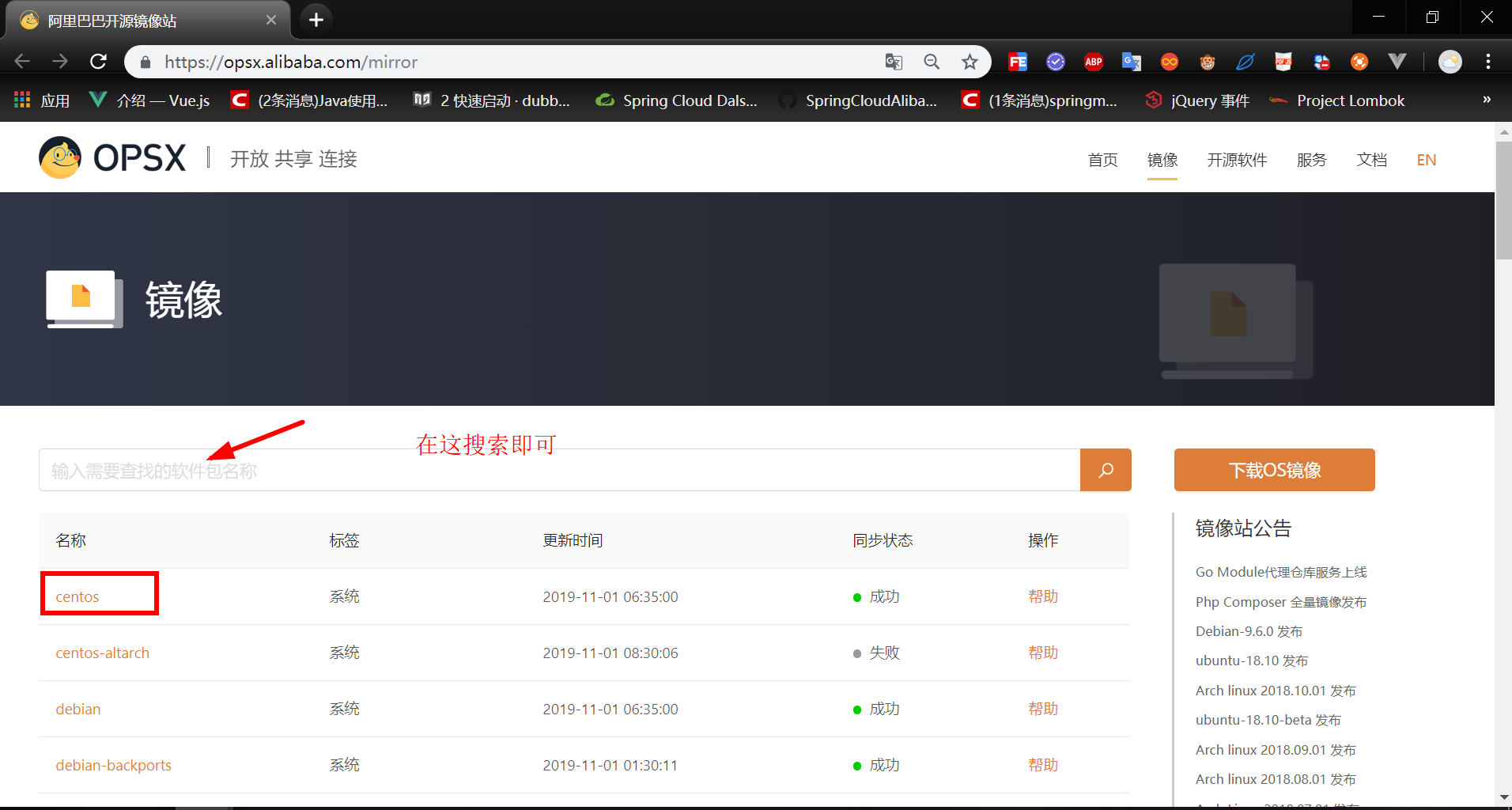
Task: Open ubuntu-18.10-beta 发布 announcement
Action: 1268,720
